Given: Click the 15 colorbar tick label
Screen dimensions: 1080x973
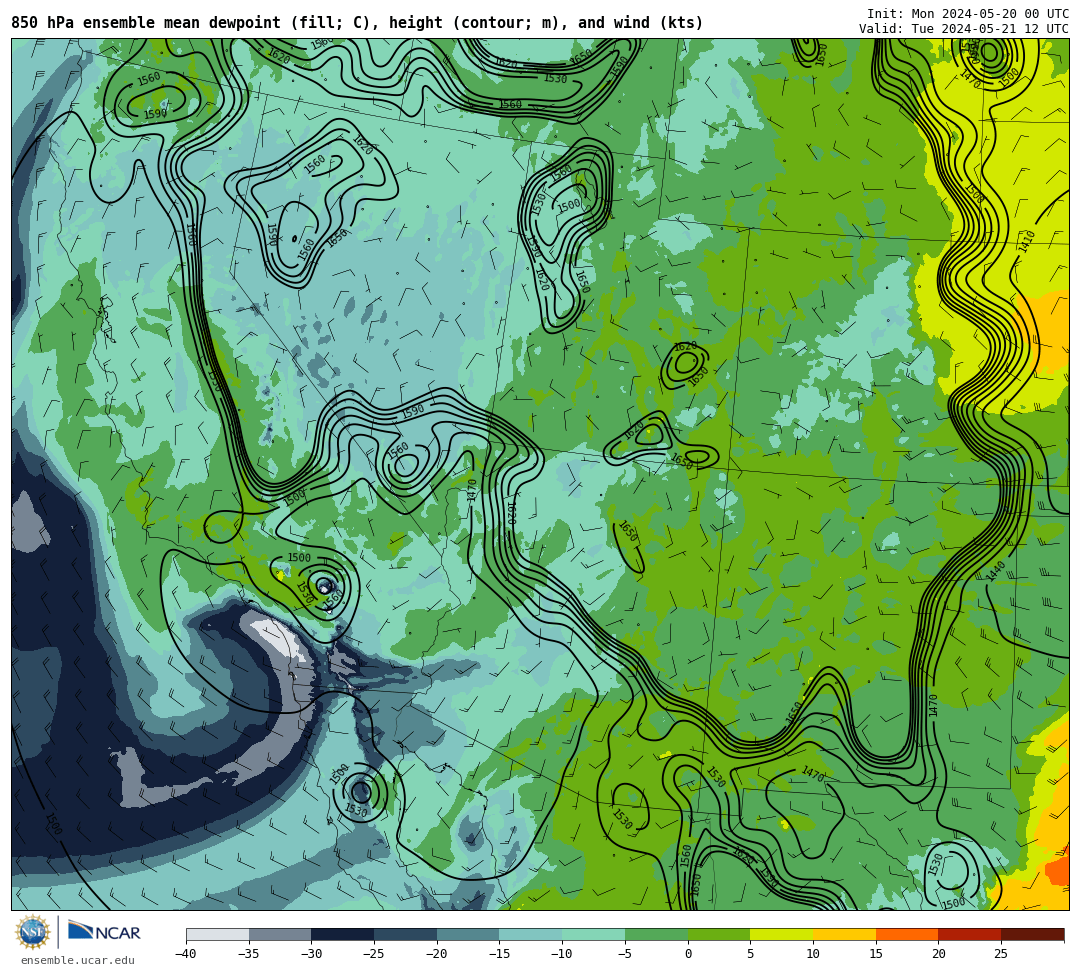Looking at the screenshot, I should tap(876, 954).
